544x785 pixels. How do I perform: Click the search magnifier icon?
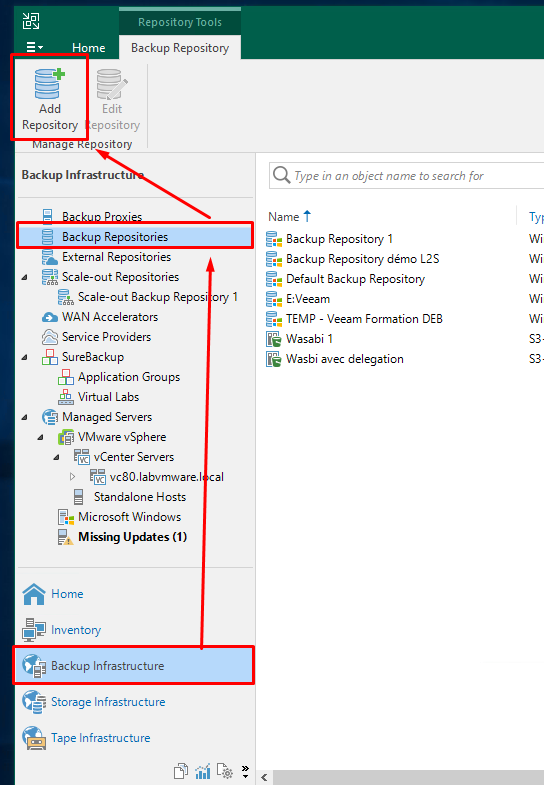pos(281,175)
